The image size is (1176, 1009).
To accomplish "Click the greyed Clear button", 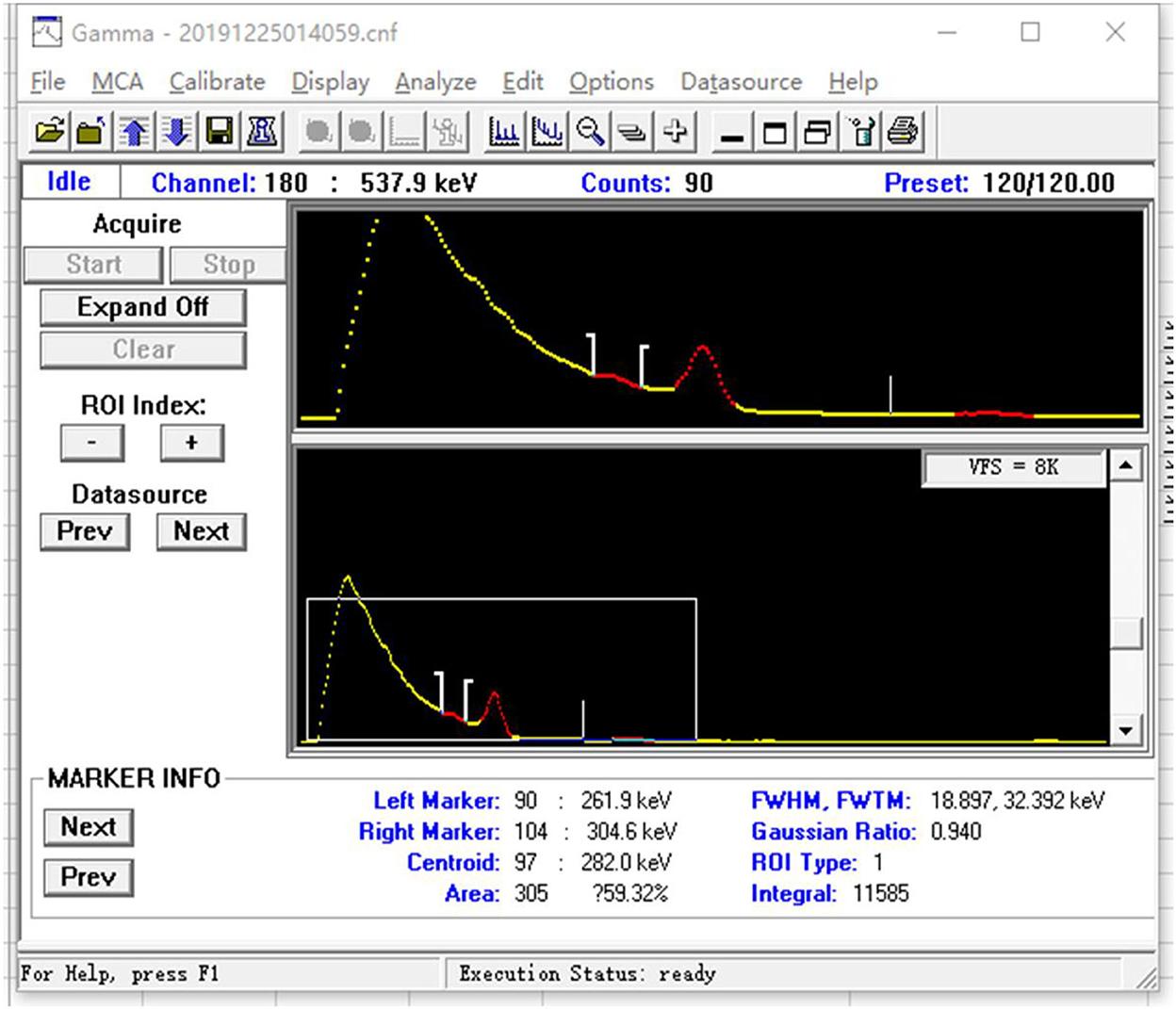I will click(143, 350).
